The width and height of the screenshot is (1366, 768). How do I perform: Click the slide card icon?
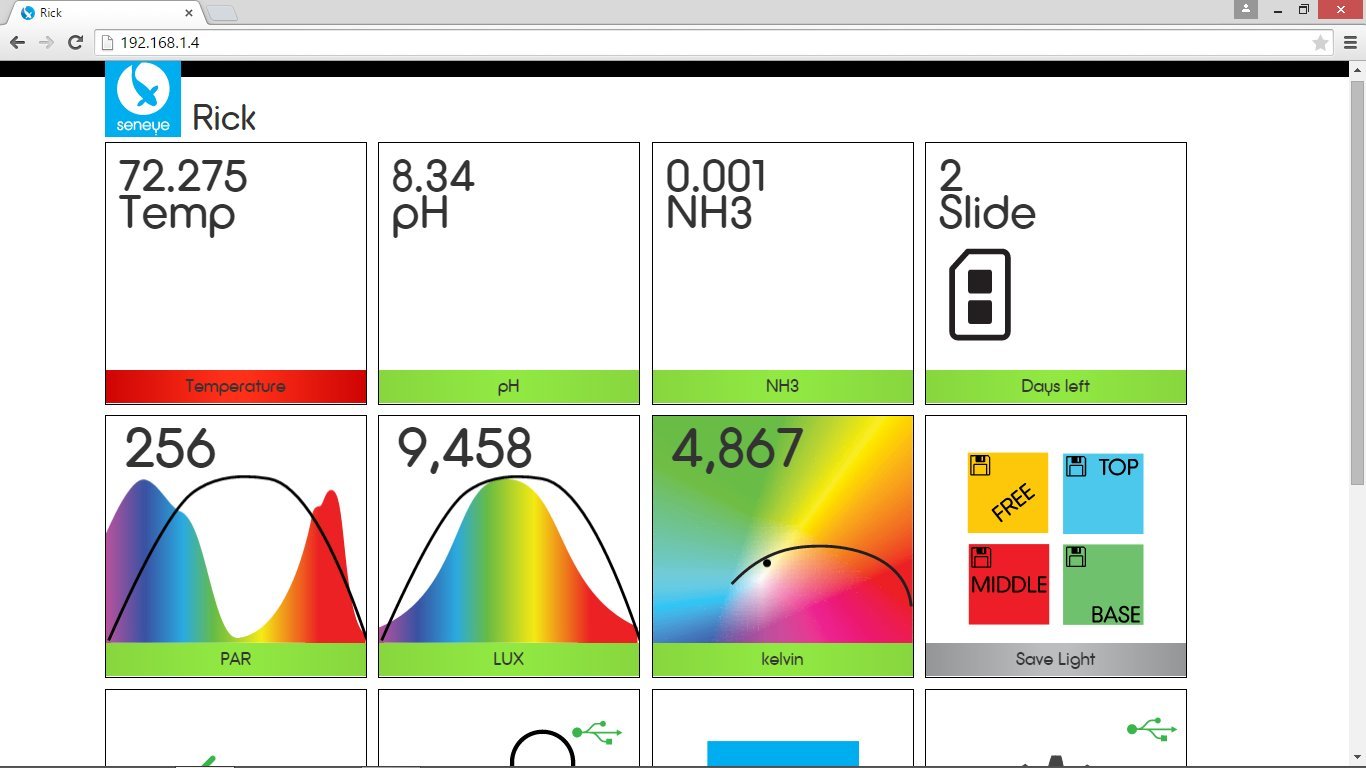point(980,295)
